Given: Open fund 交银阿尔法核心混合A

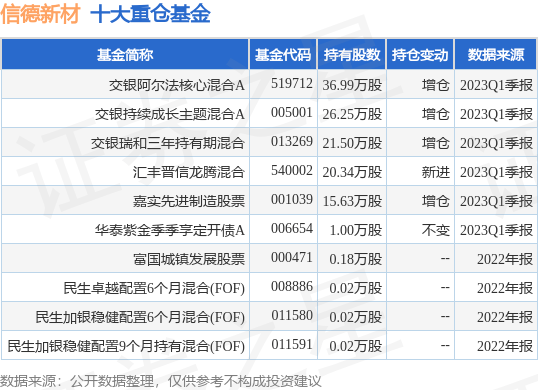Looking at the screenshot, I should pyautogui.click(x=177, y=85).
